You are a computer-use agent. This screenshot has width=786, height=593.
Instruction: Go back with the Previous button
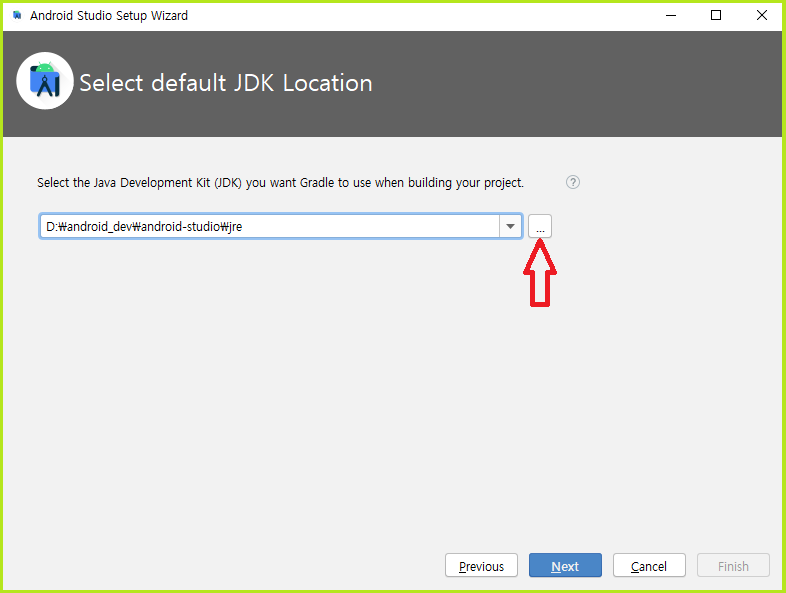481,565
